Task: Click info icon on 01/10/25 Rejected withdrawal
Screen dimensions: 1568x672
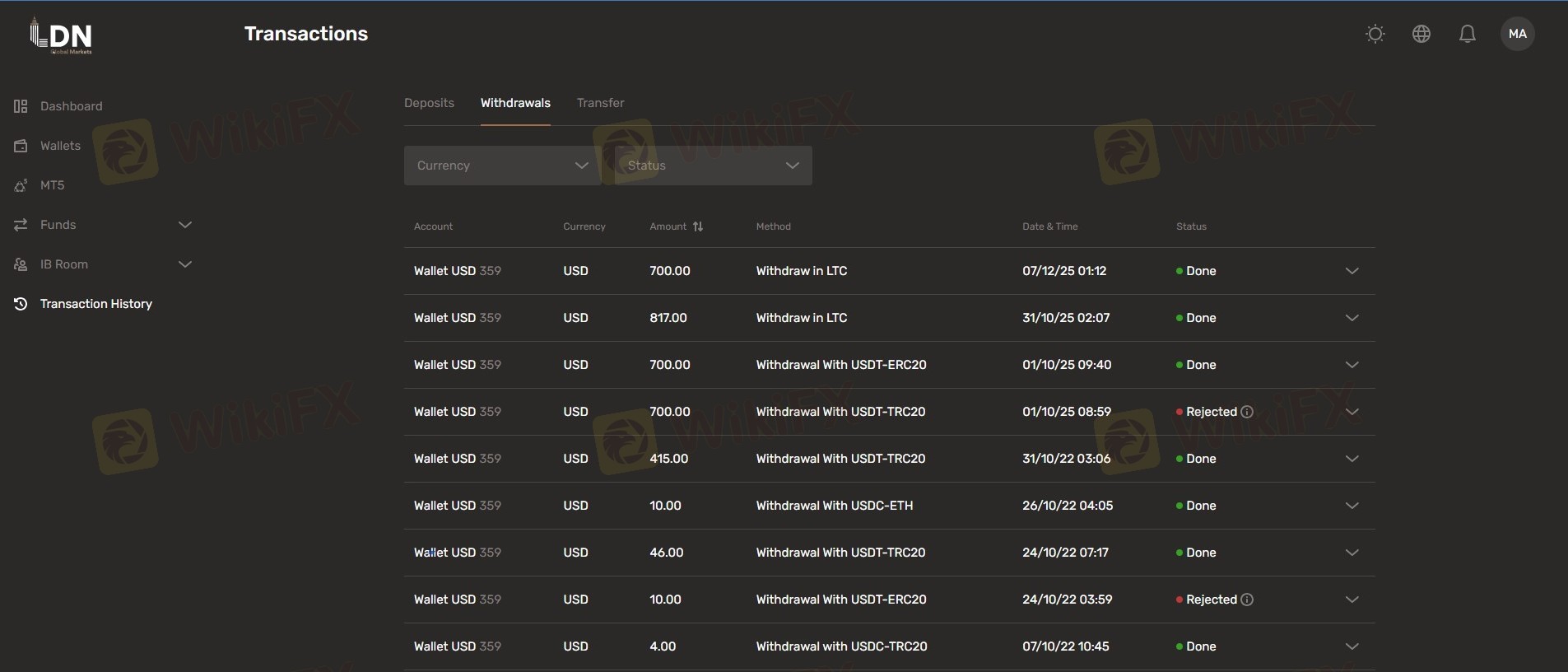Action: click(x=1247, y=412)
